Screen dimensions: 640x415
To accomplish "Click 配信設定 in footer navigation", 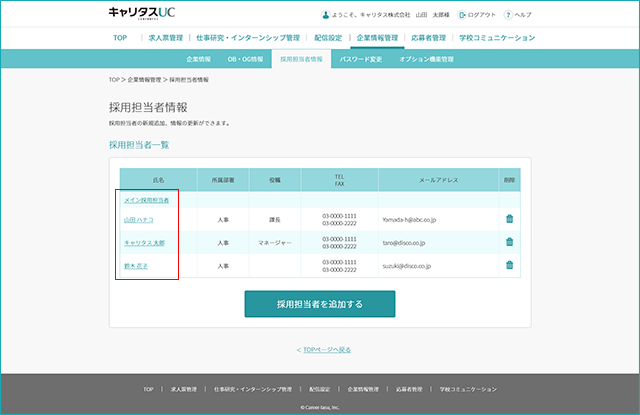I will coord(320,389).
